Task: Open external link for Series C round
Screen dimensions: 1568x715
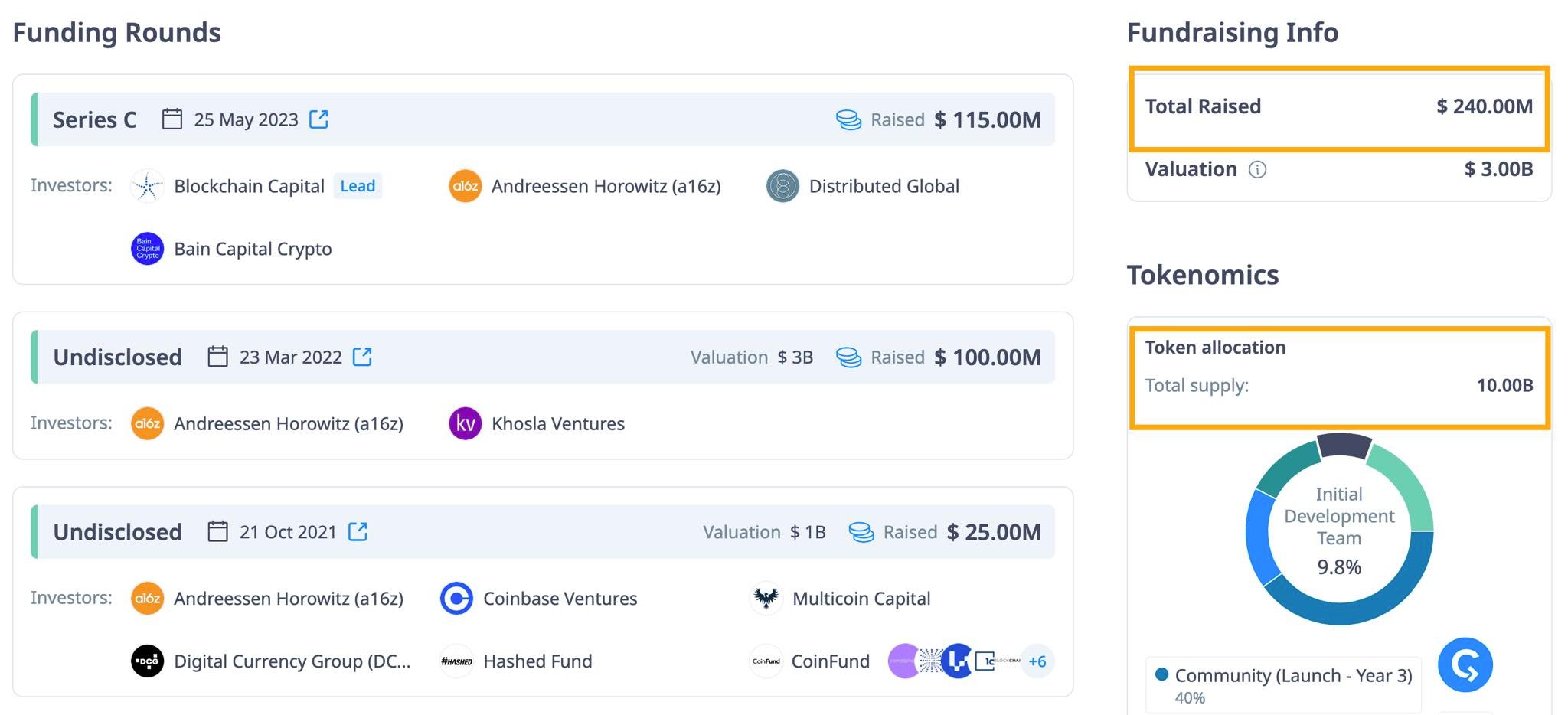Action: click(318, 119)
